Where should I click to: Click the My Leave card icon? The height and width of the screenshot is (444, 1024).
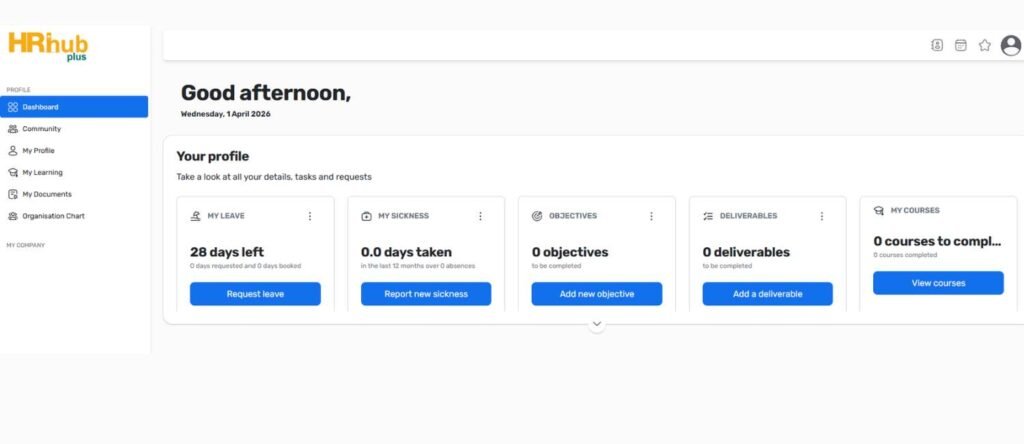[196, 216]
